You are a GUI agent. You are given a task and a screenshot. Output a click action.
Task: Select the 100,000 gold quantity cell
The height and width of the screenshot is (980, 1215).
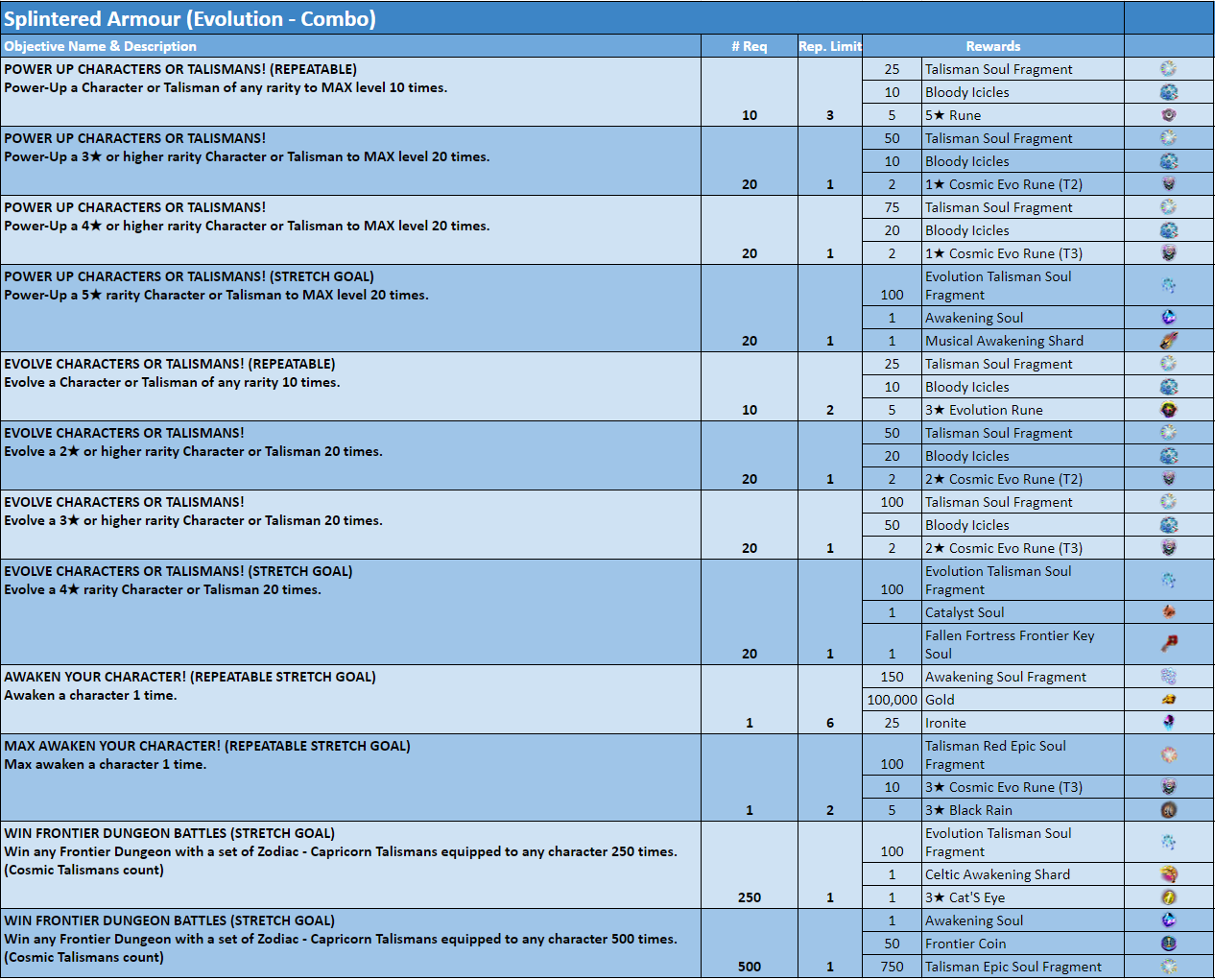[892, 700]
